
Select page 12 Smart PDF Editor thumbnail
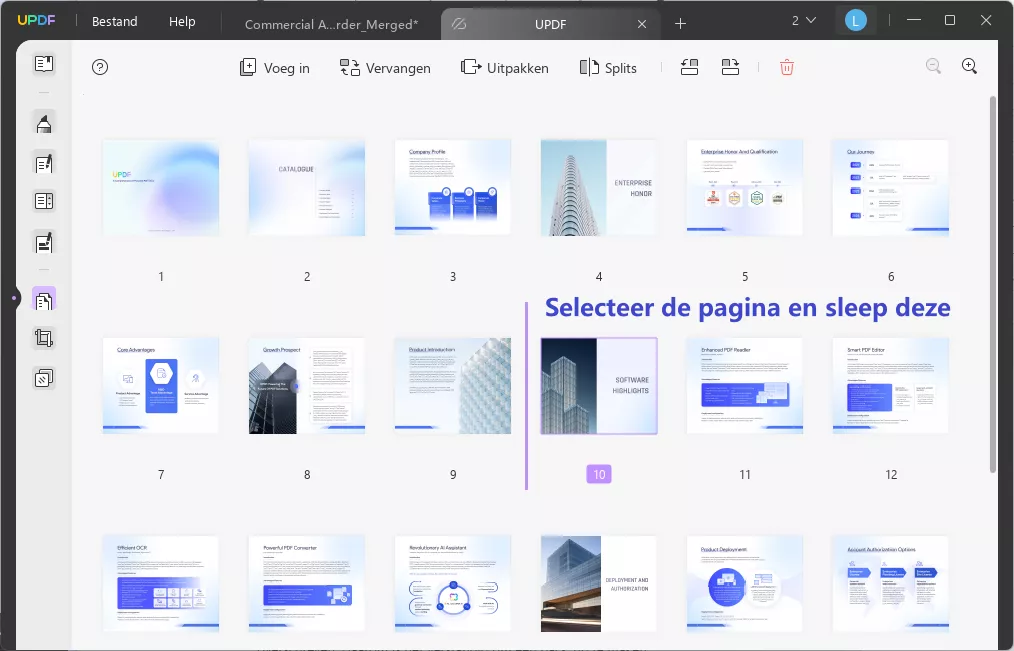pos(891,385)
